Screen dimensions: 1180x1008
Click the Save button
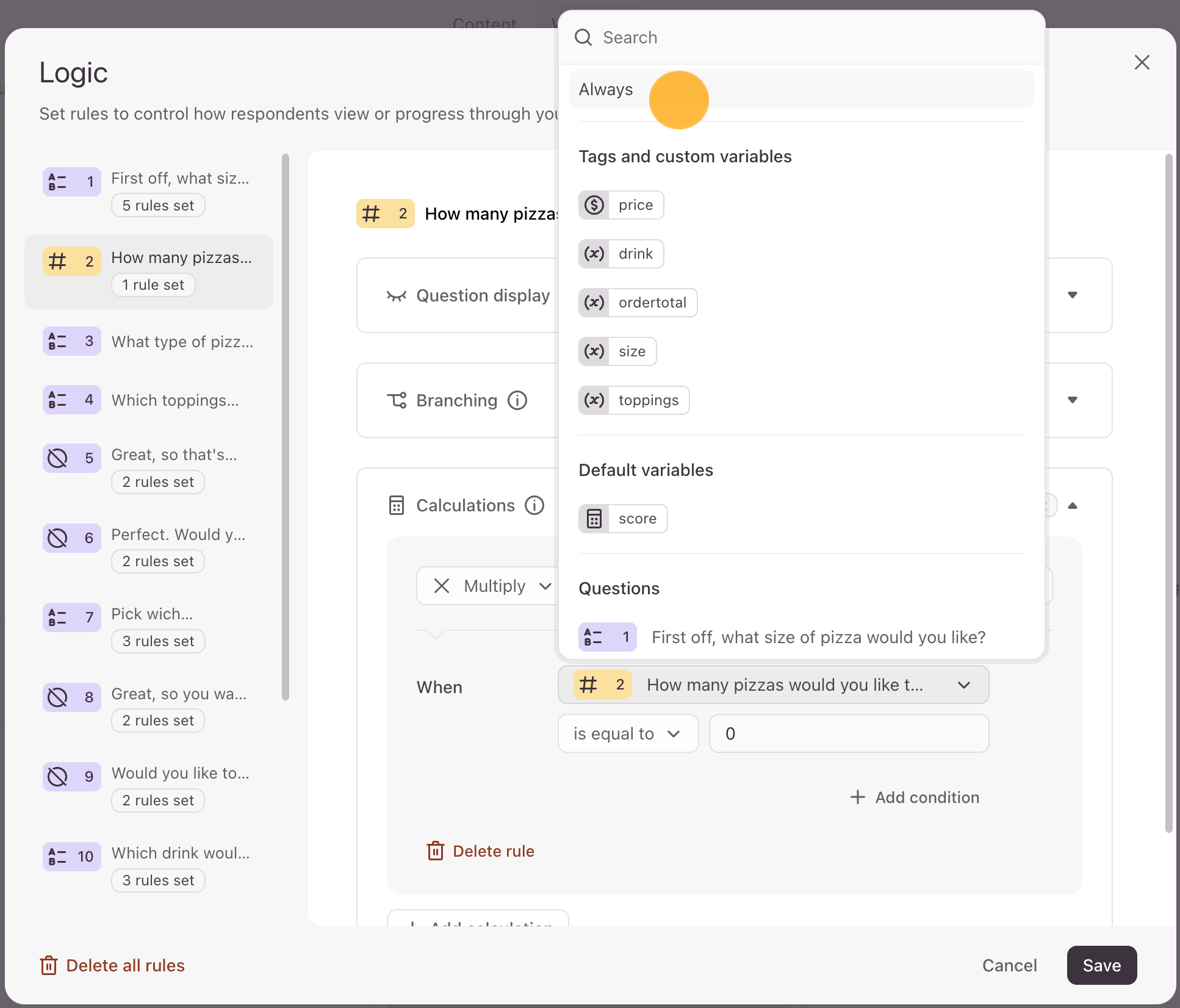coord(1101,965)
